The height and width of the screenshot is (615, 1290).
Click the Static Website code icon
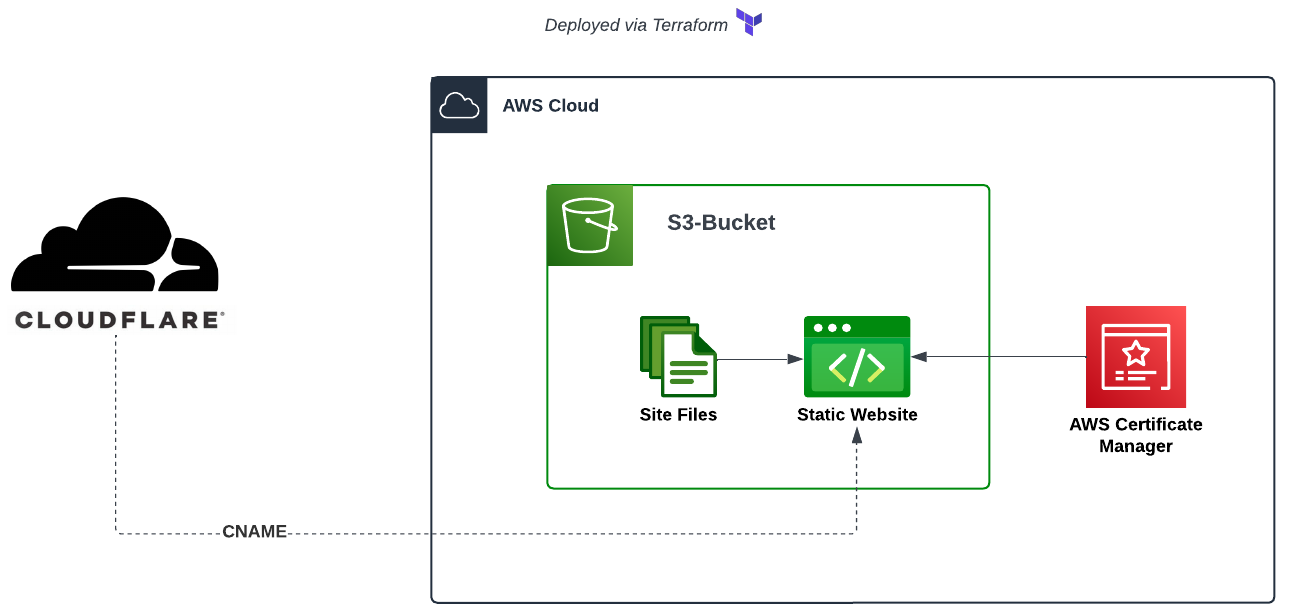coord(857,357)
